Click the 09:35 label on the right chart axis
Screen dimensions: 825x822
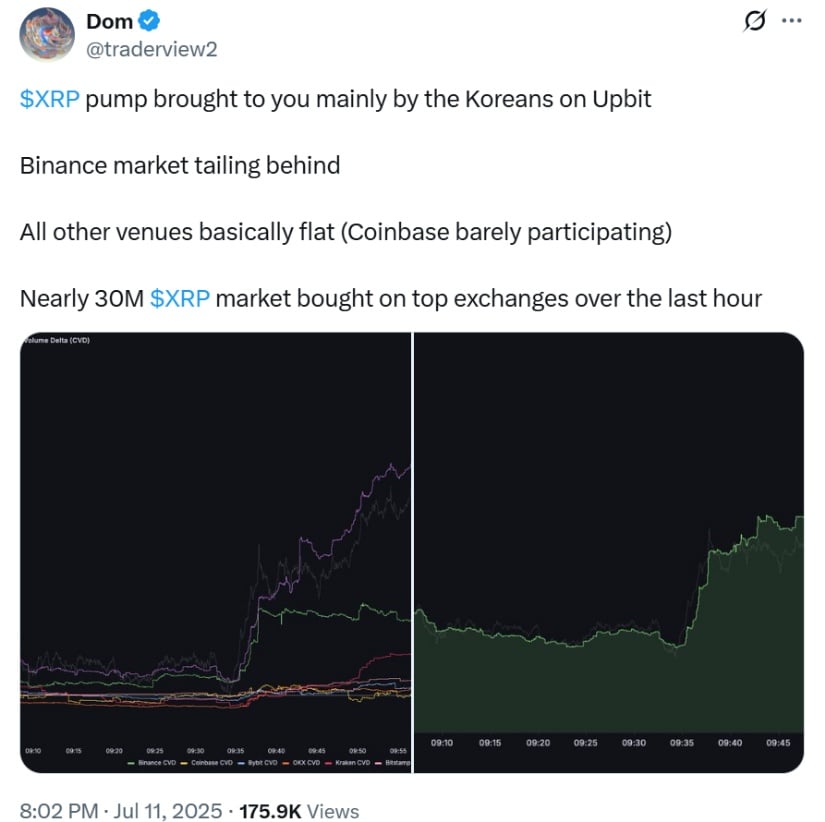(681, 743)
